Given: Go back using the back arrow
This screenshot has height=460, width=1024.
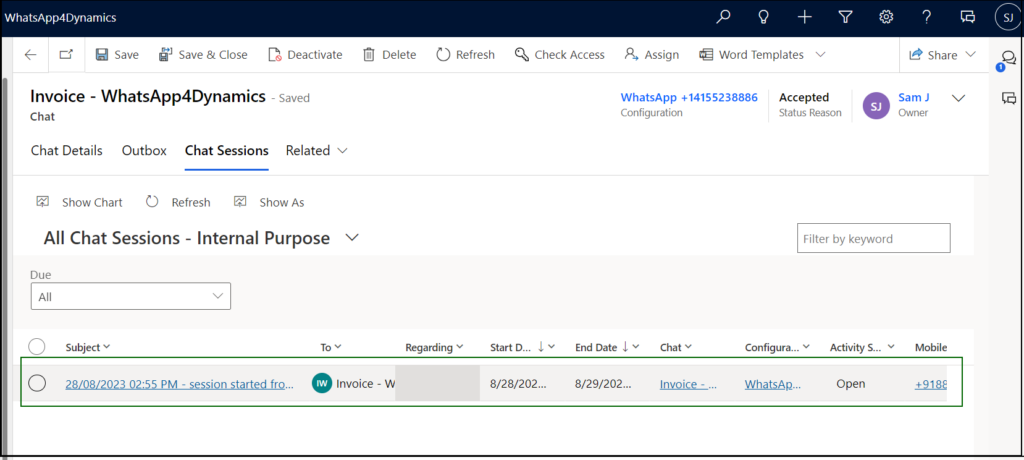Looking at the screenshot, I should pyautogui.click(x=31, y=55).
